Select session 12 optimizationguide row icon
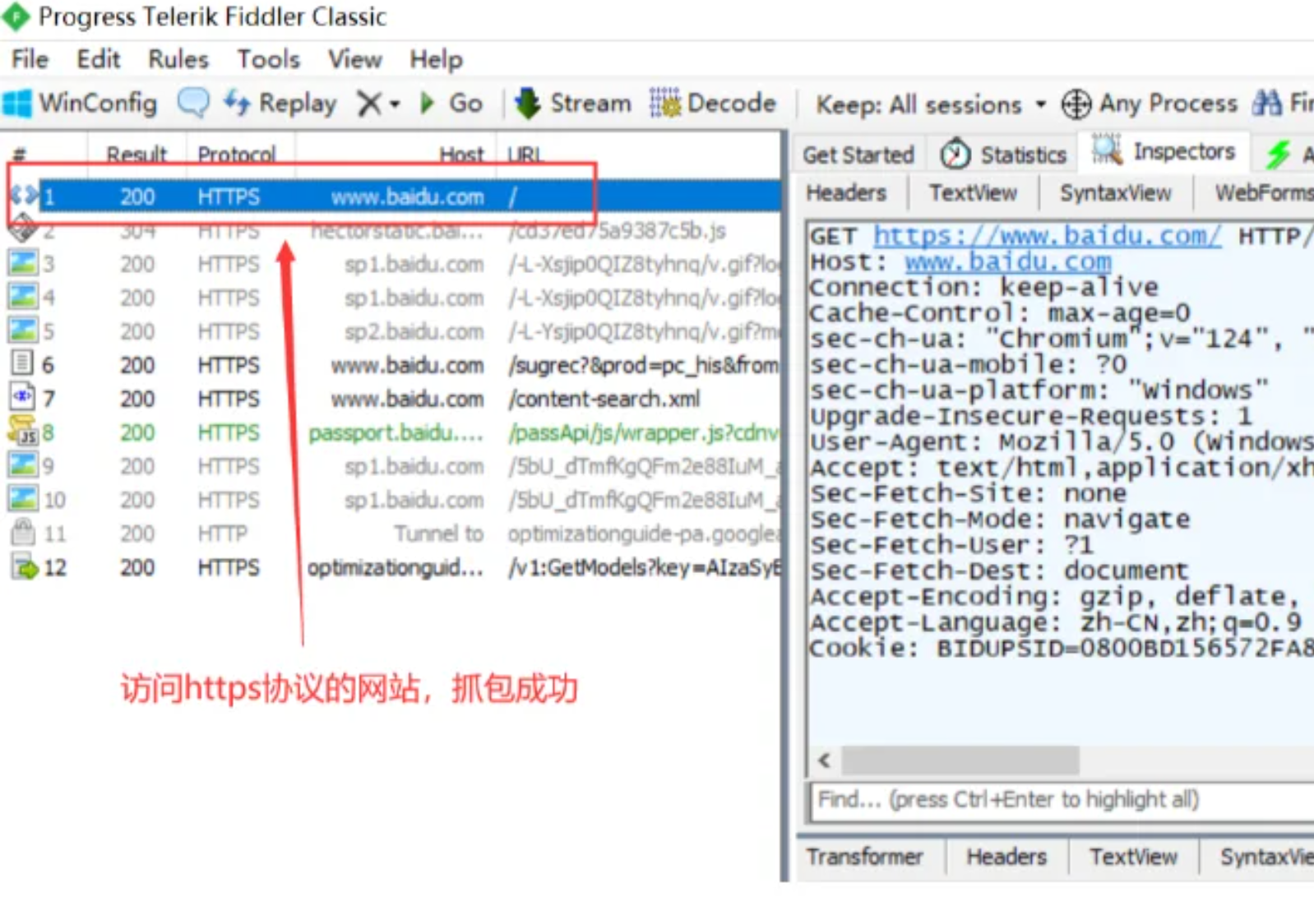Viewport: 1314px width, 924px height. coord(24,567)
